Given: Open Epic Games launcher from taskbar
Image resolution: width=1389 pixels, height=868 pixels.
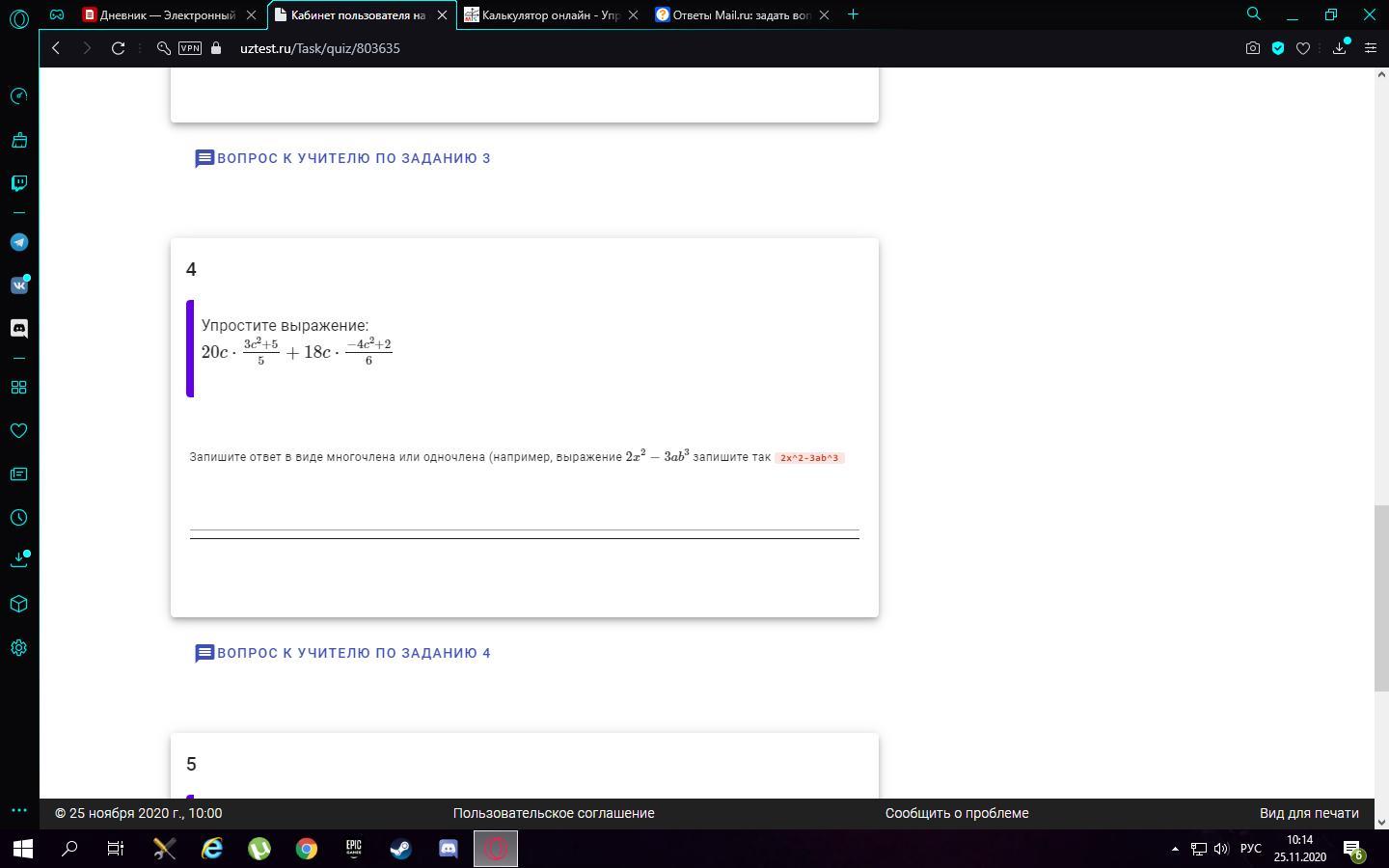Looking at the screenshot, I should (x=354, y=849).
